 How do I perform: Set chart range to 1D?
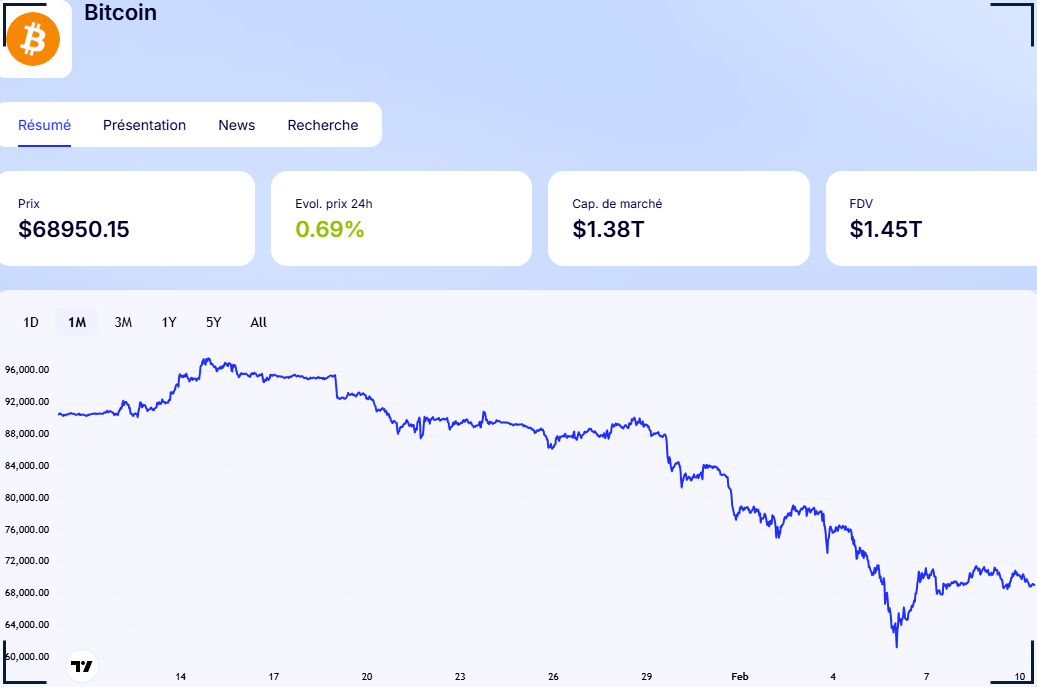pos(31,322)
